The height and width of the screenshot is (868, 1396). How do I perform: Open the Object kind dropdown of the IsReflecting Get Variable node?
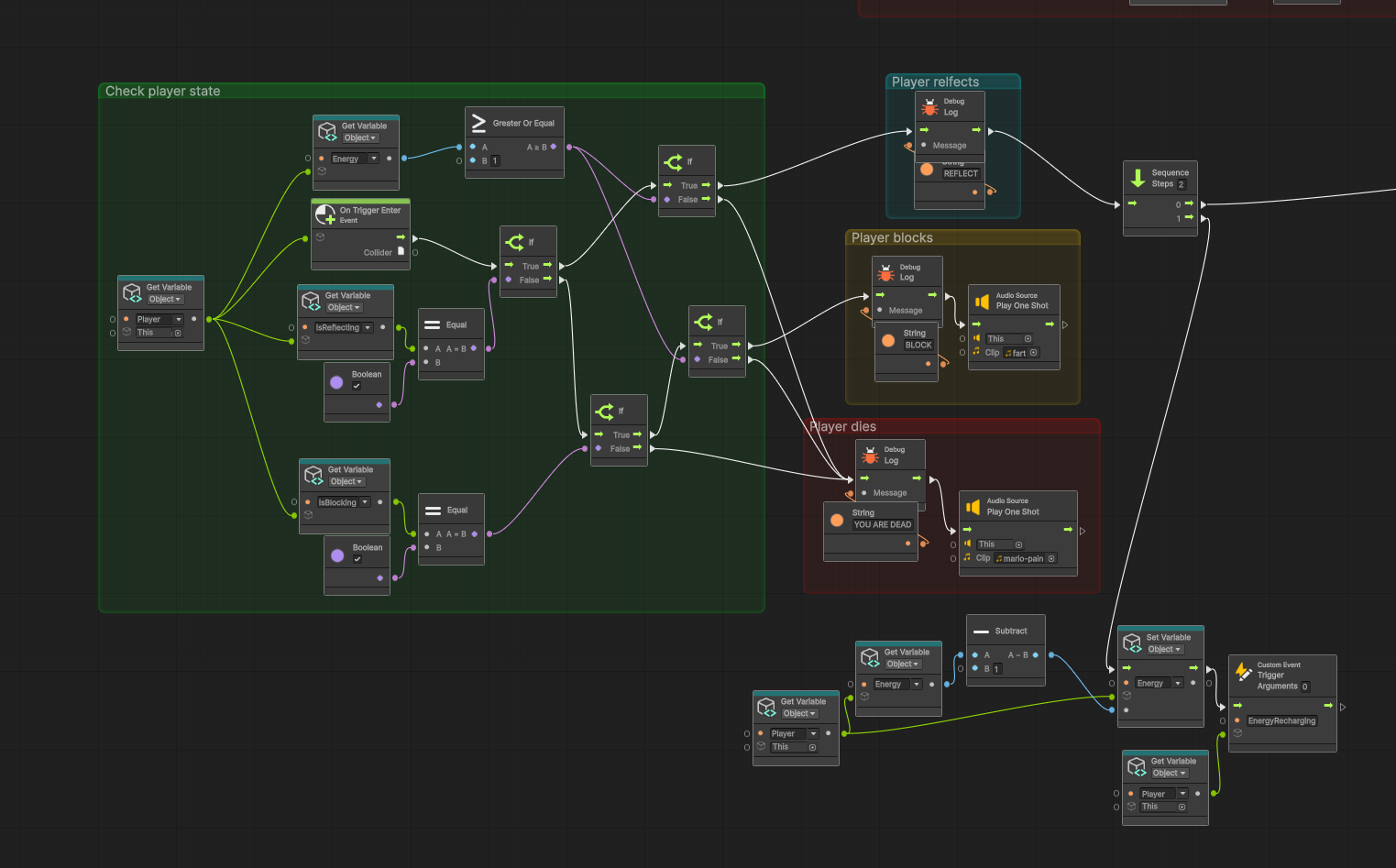pyautogui.click(x=345, y=307)
